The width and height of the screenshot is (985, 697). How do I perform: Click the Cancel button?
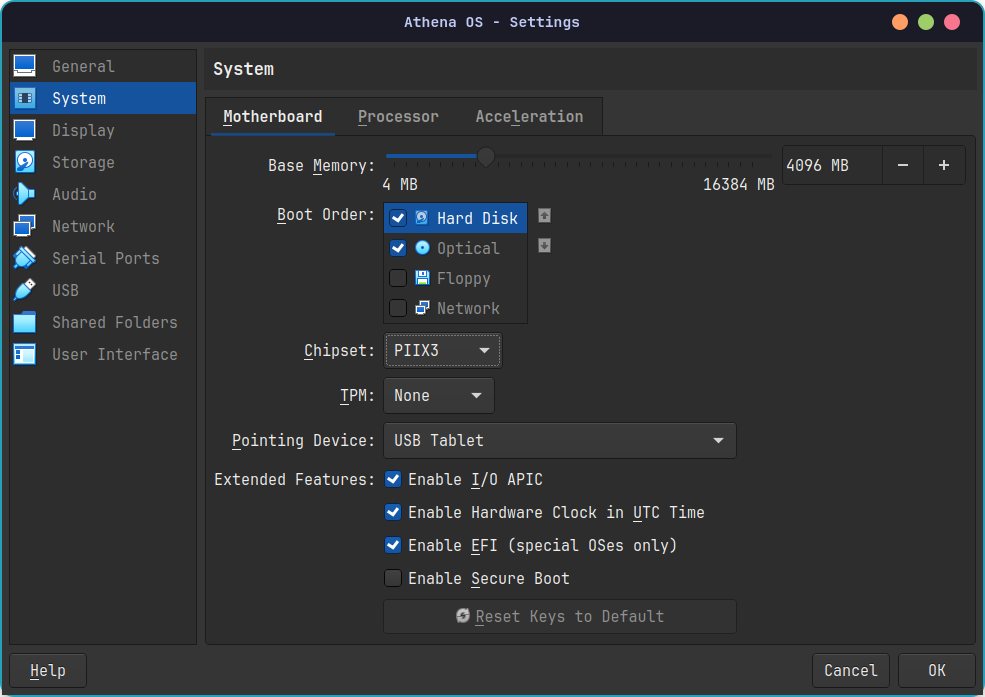pos(851,671)
